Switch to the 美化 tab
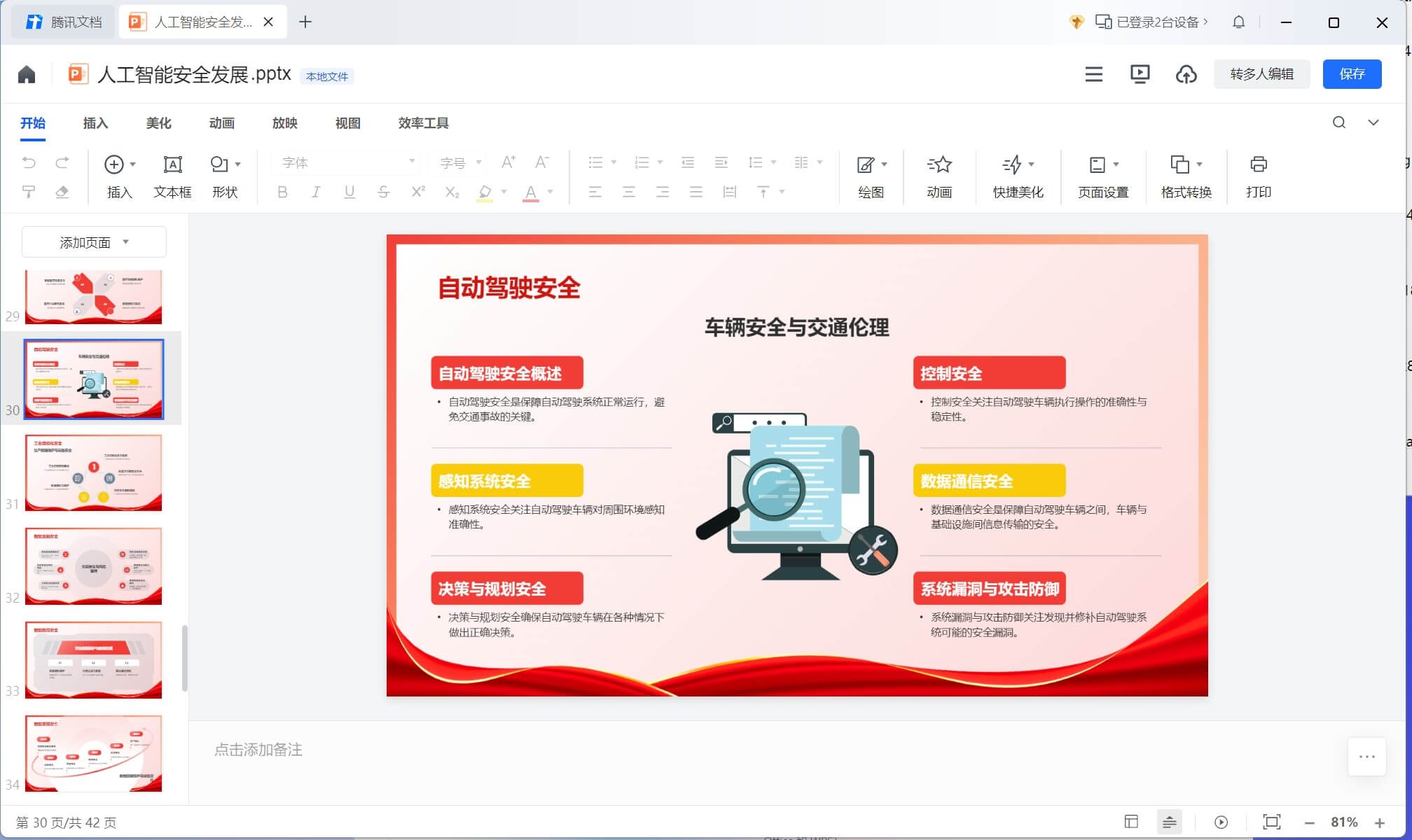The width and height of the screenshot is (1412, 840). (159, 123)
